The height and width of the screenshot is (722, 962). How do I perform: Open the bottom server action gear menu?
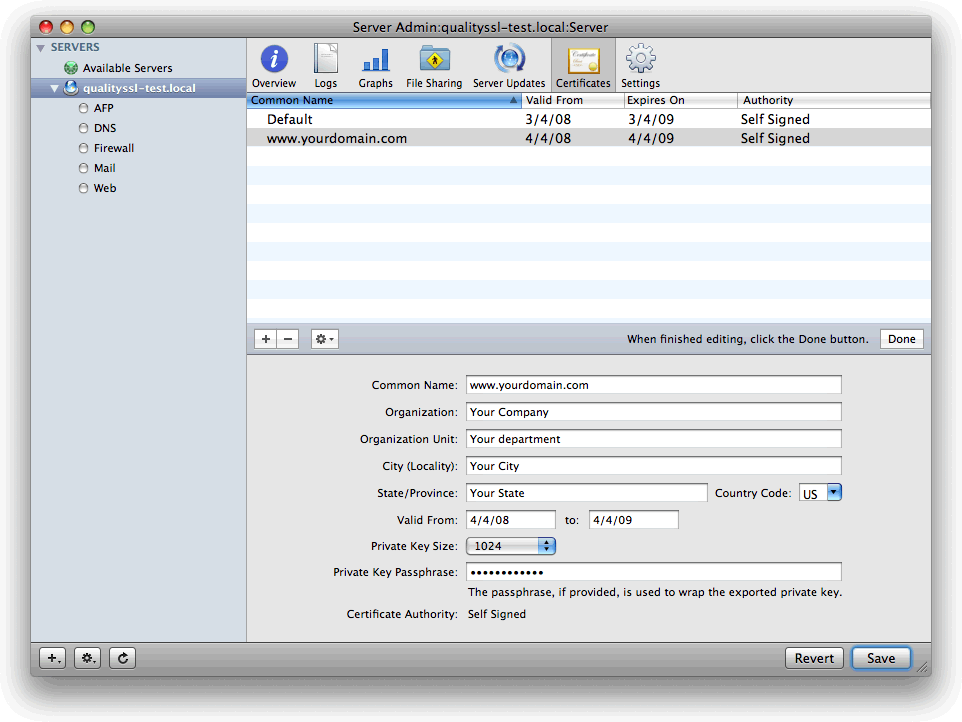pyautogui.click(x=88, y=658)
